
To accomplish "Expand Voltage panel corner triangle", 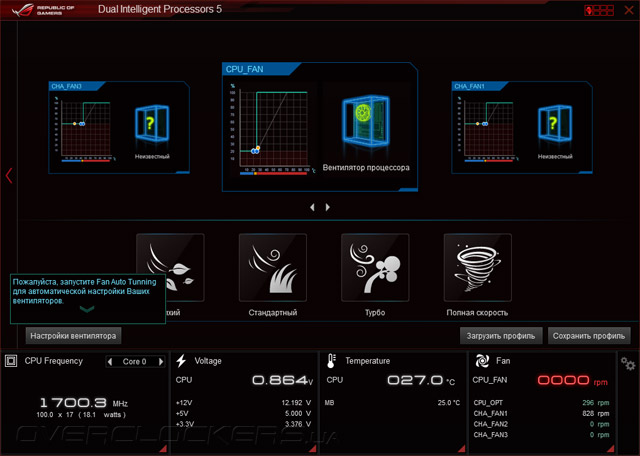I will coord(313,449).
